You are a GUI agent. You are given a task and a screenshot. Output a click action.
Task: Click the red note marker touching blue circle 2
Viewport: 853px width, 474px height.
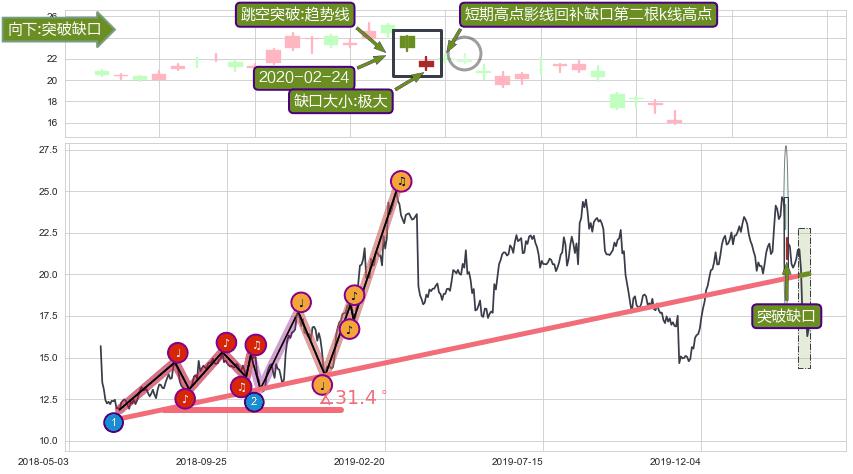point(241,386)
